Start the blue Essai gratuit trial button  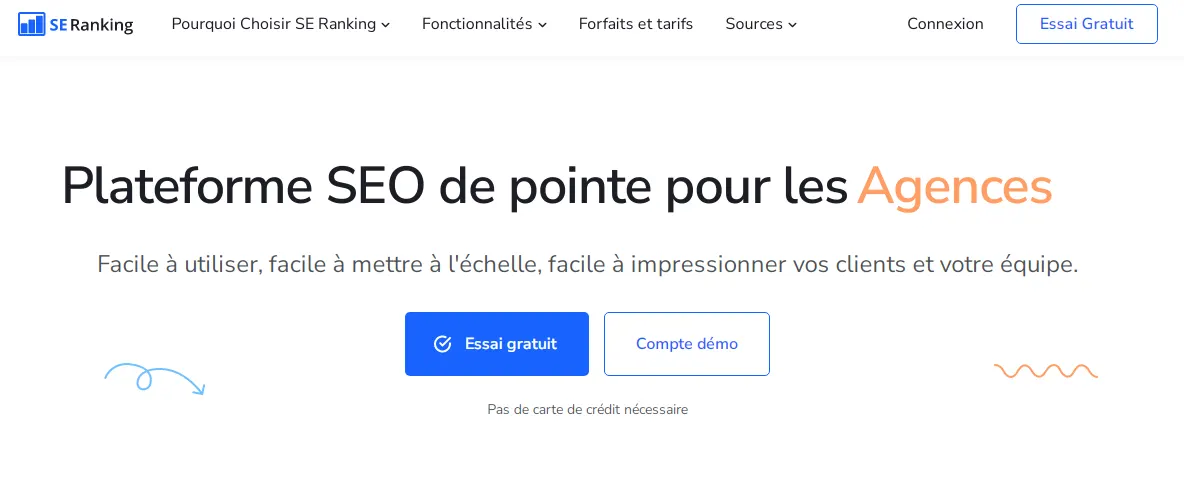(x=497, y=344)
